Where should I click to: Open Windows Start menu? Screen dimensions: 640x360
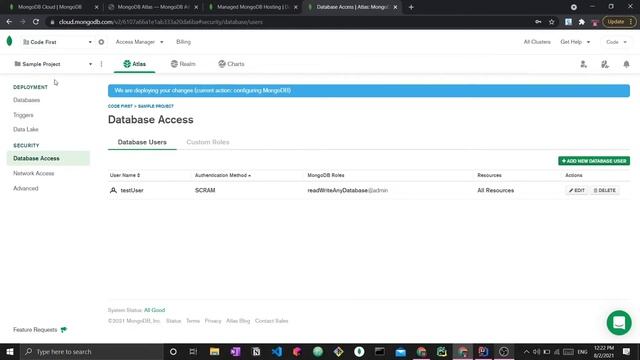click(x=10, y=351)
